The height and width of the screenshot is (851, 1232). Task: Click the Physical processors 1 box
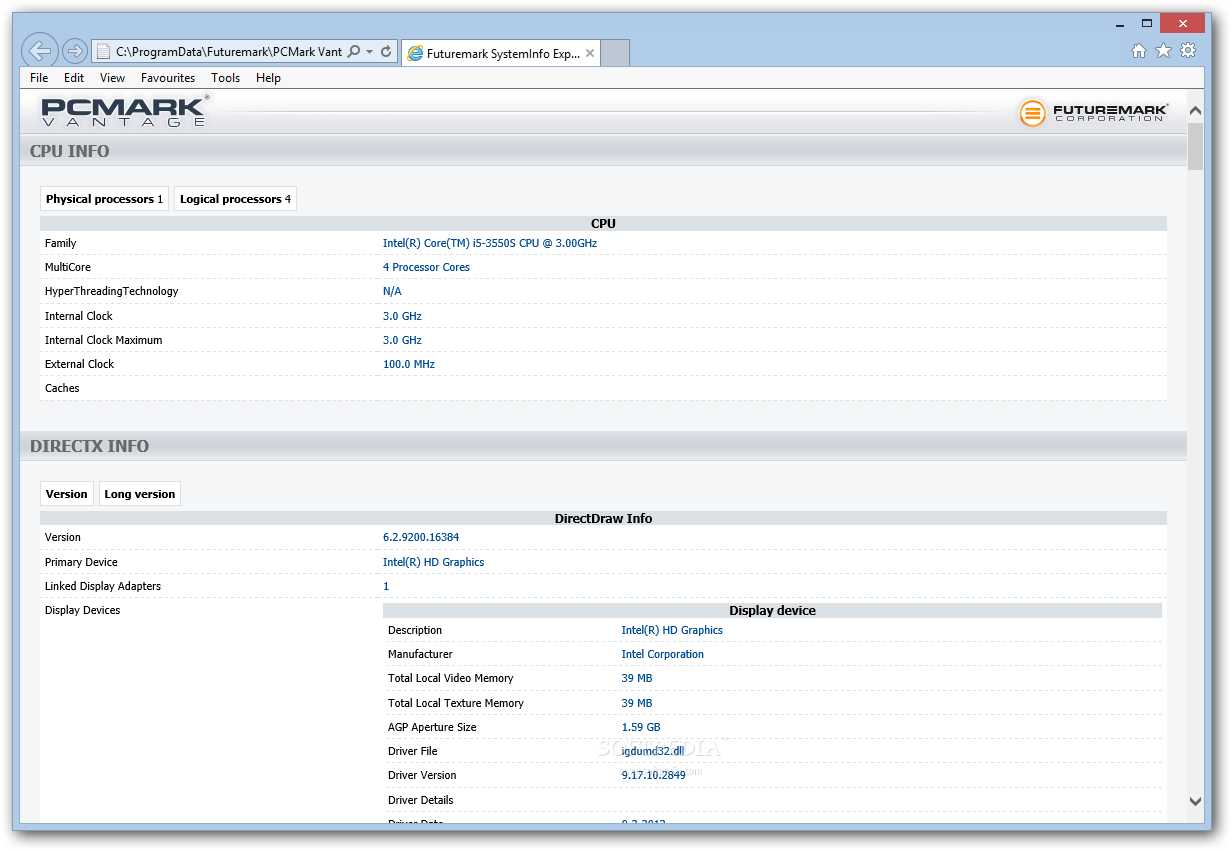[104, 199]
